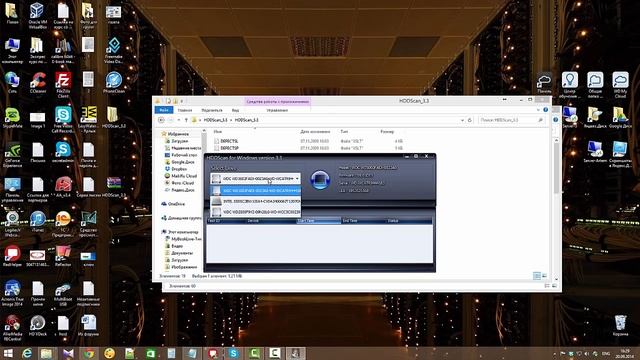Open GeForce Experience desktop icon
The image size is (640, 360).
(12, 156)
